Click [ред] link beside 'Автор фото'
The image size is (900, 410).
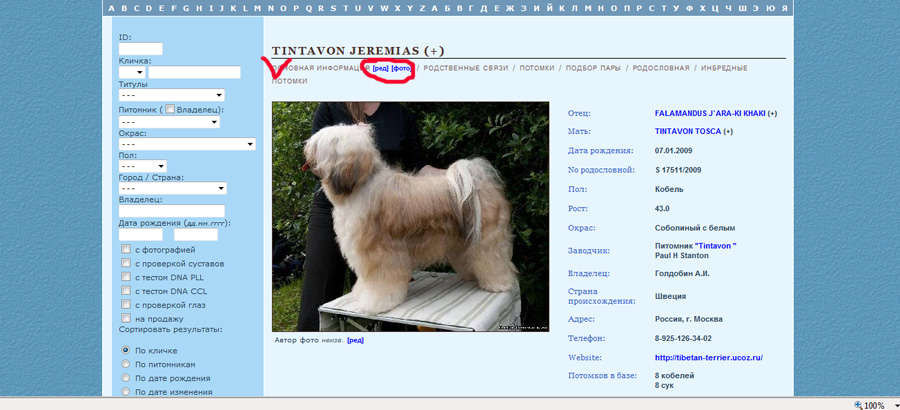pos(355,340)
